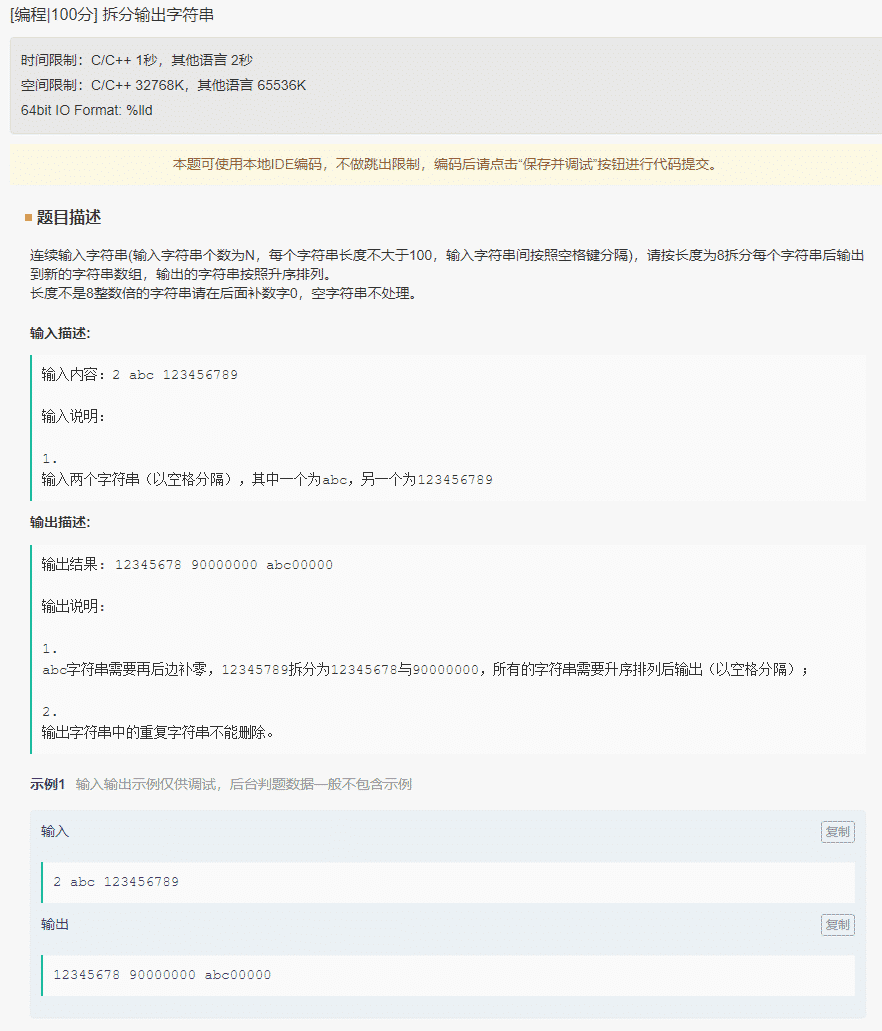The width and height of the screenshot is (882, 1031).
Task: Click the 示例1 label
Action: [47, 784]
